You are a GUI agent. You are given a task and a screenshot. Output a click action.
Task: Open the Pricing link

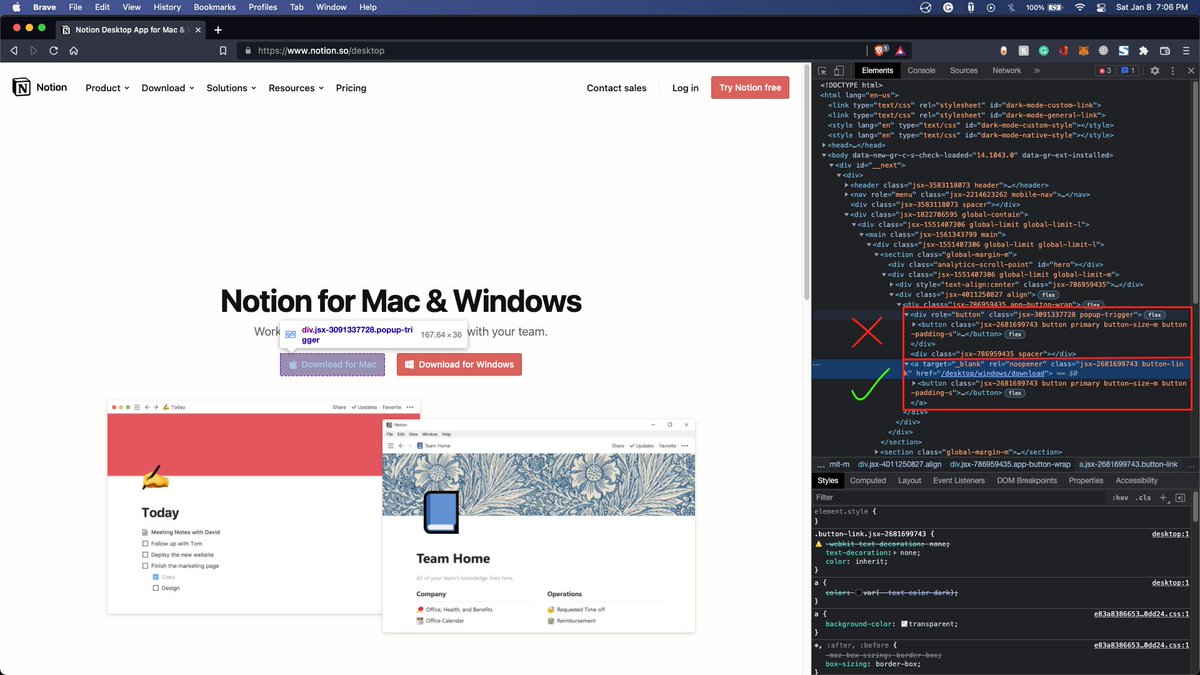pyautogui.click(x=351, y=88)
